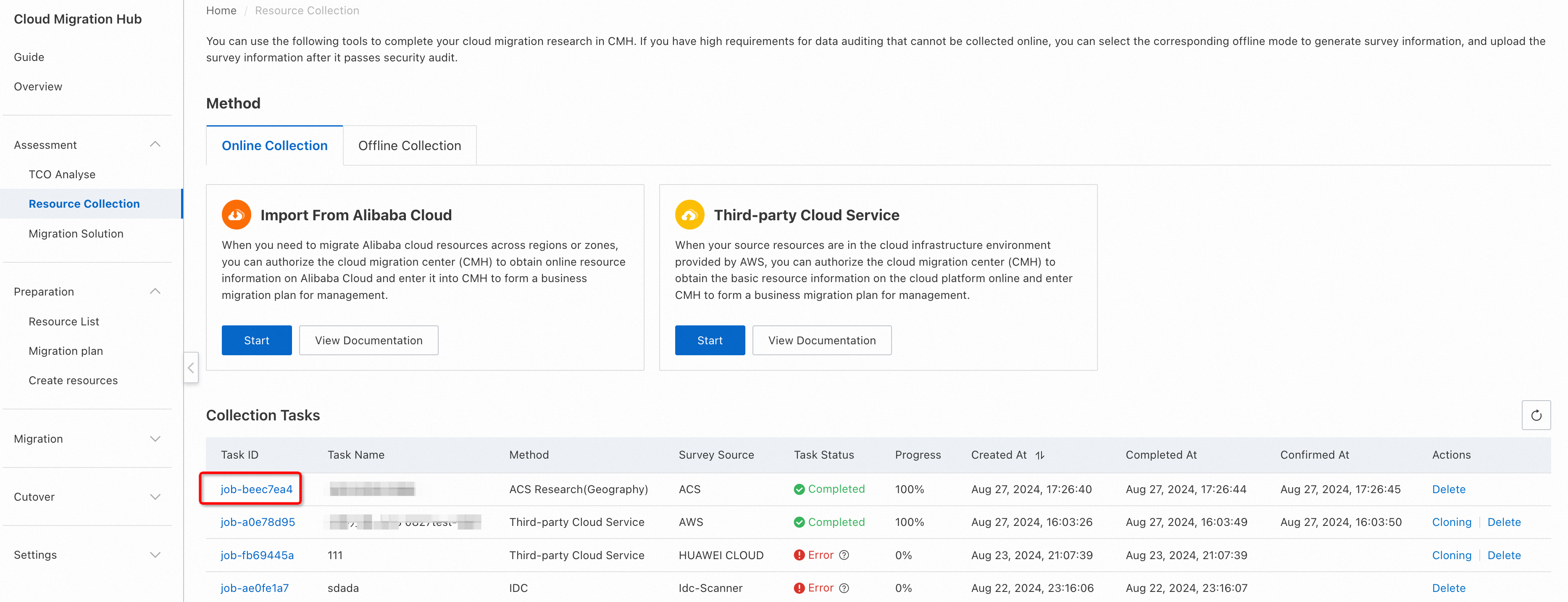The image size is (1568, 602).
Task: Expand the Cutover section chevron
Action: click(x=155, y=496)
